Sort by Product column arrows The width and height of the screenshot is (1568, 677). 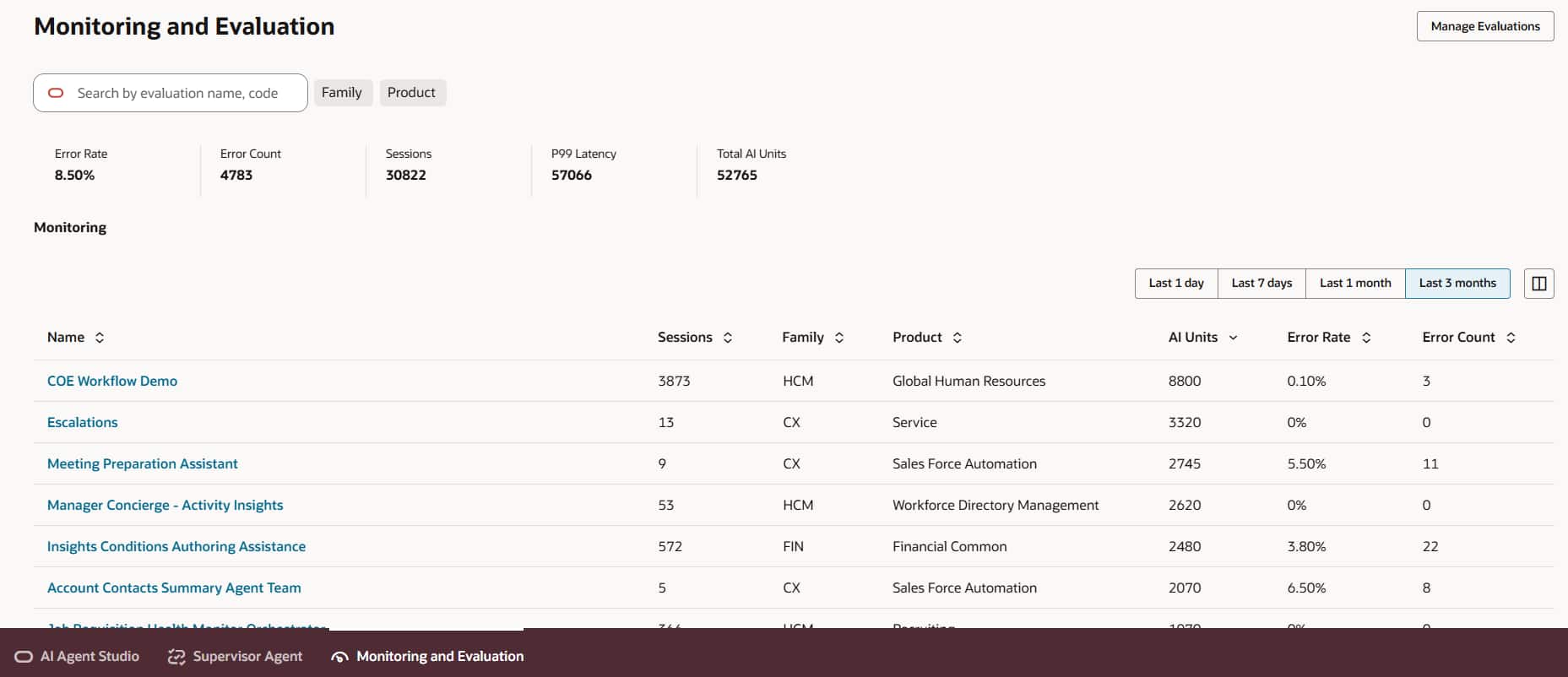958,338
